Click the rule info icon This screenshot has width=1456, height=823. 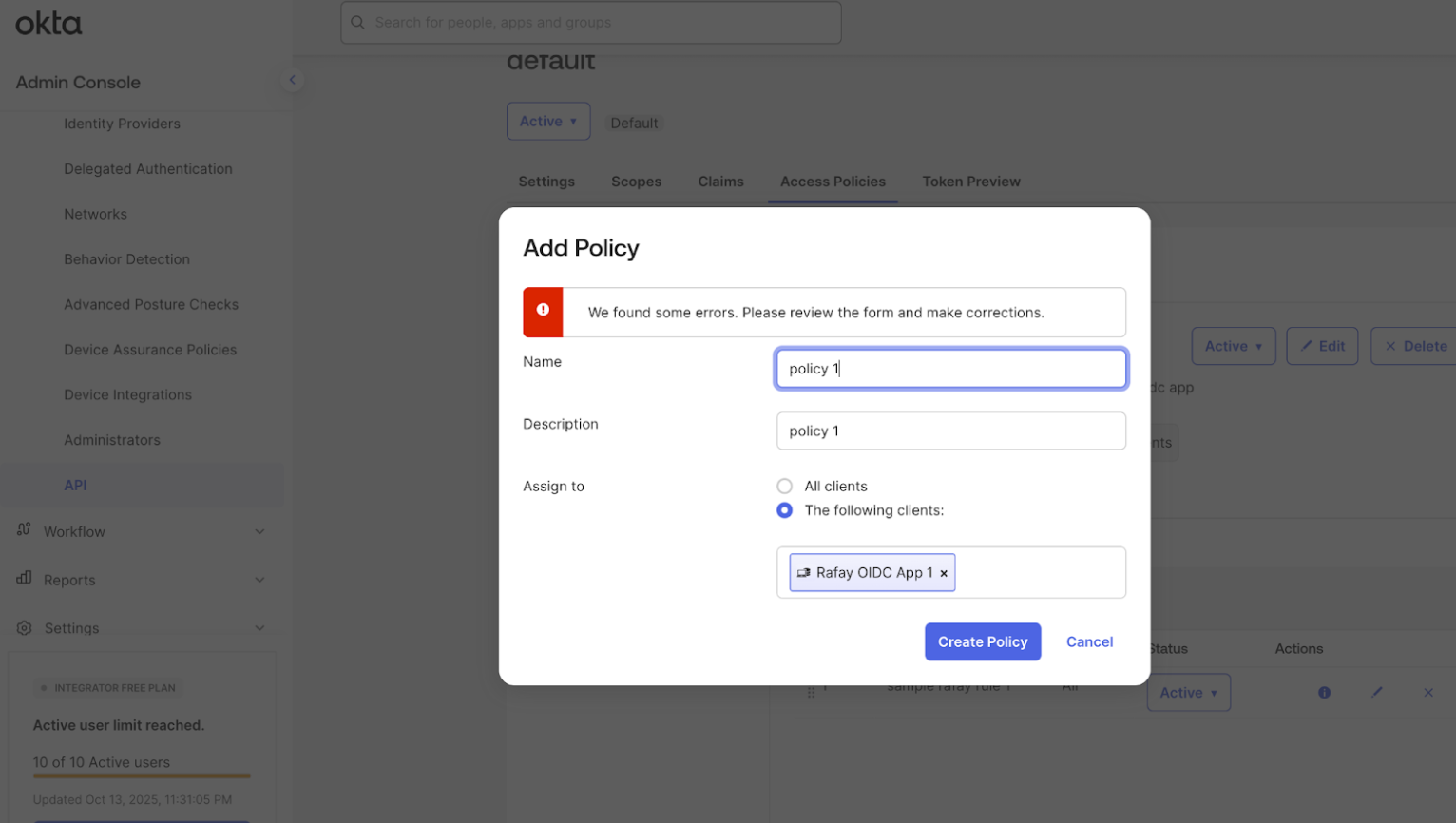[1324, 693]
